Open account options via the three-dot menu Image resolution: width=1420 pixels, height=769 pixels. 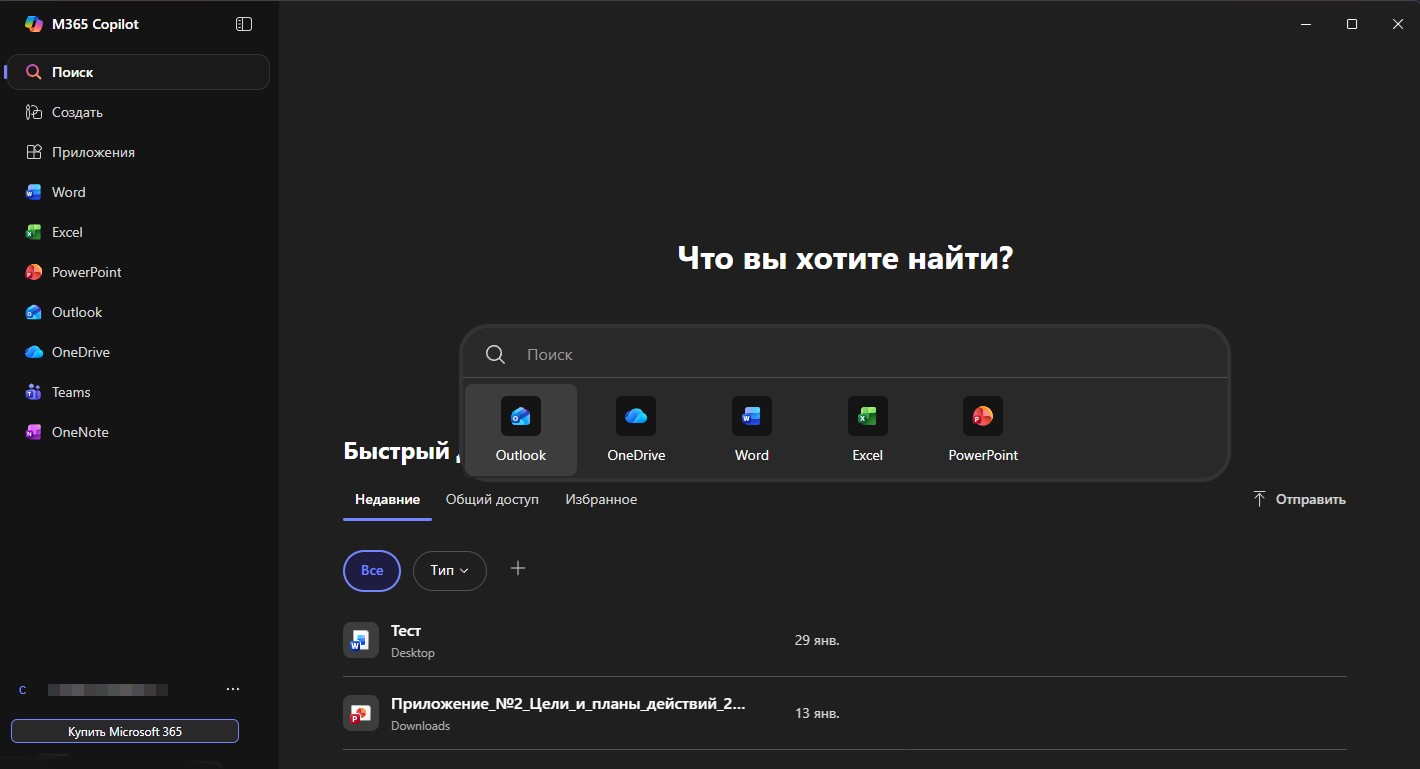233,689
